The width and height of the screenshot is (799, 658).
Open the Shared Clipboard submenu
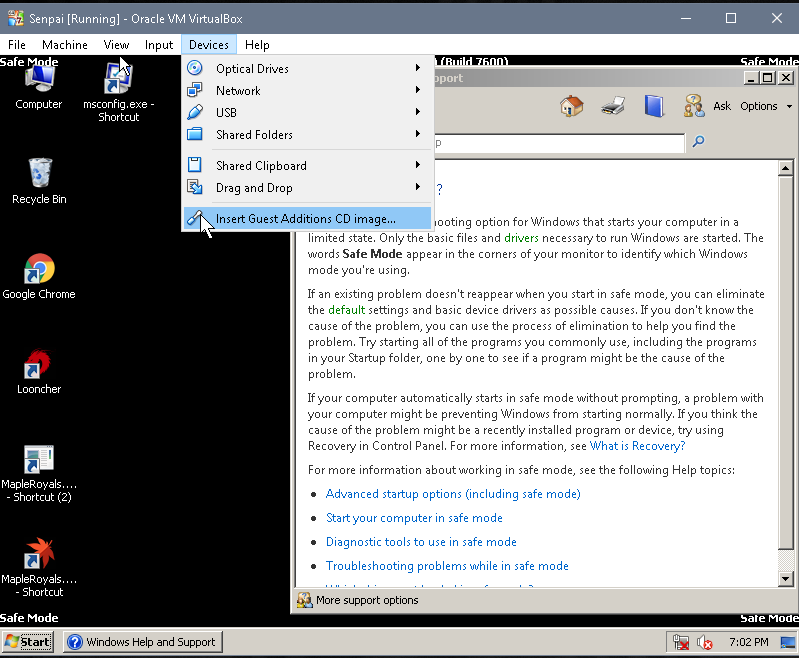307,166
